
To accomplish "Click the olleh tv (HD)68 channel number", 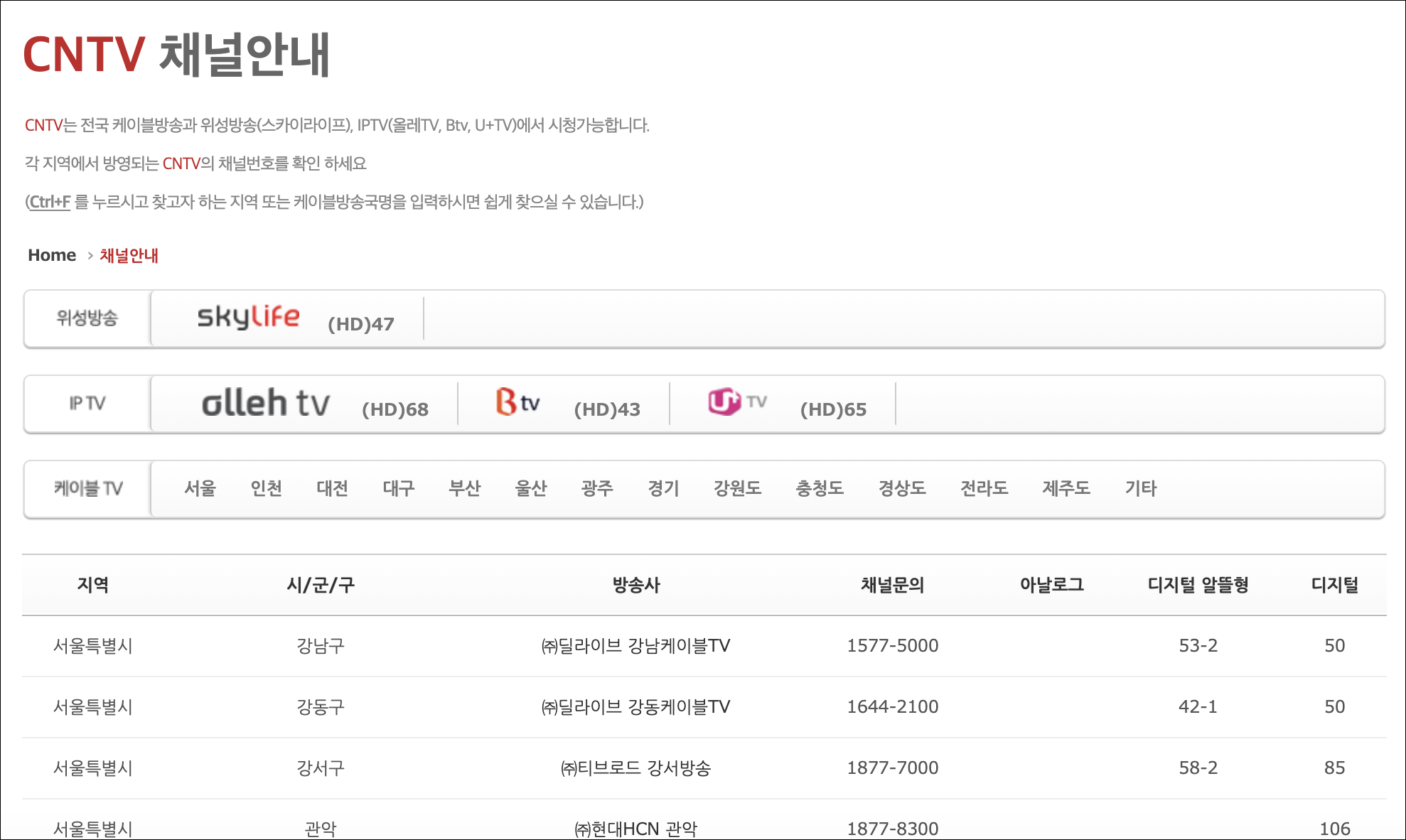I will (395, 409).
